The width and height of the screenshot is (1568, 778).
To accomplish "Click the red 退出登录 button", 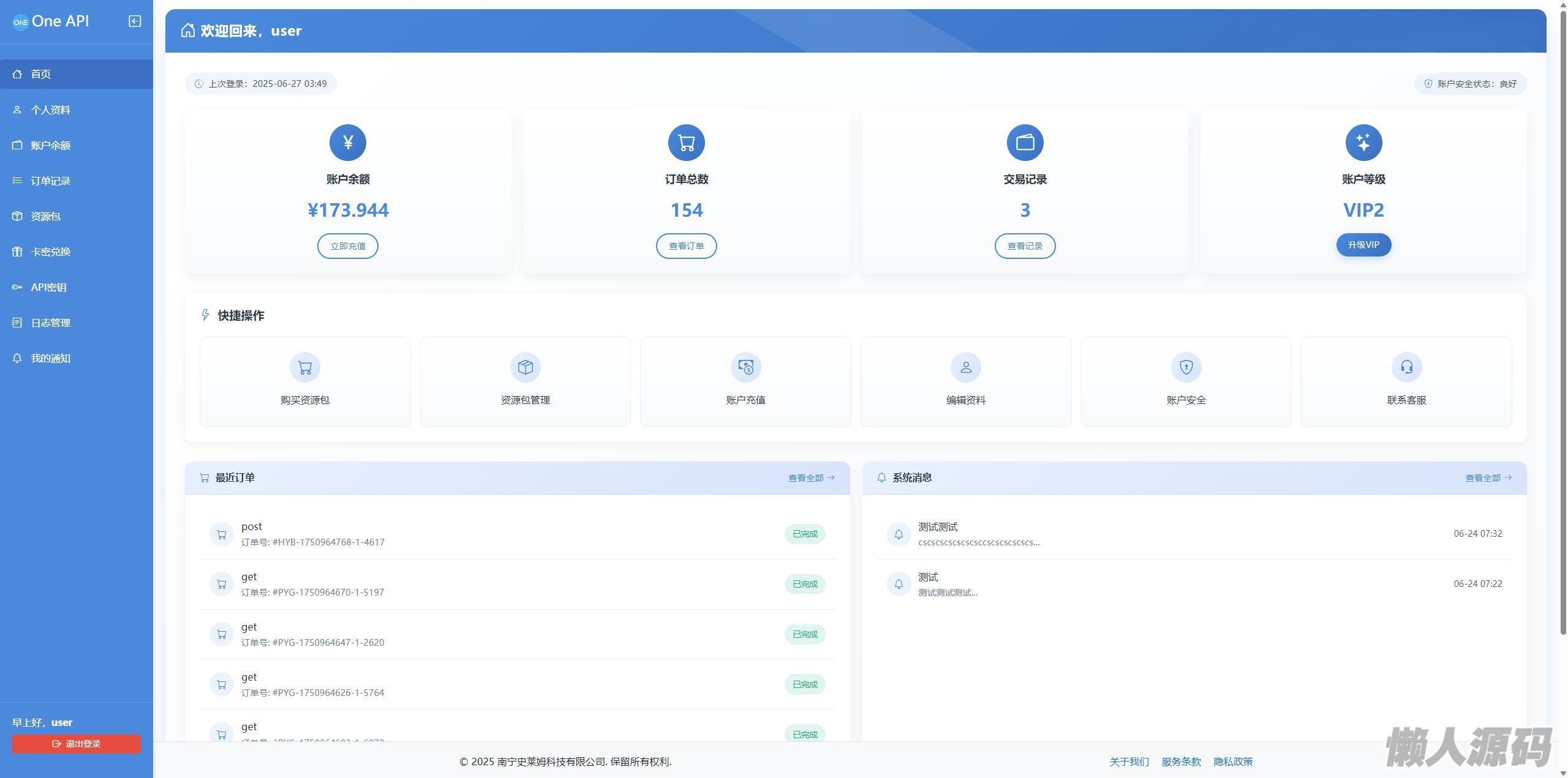I will (x=77, y=744).
